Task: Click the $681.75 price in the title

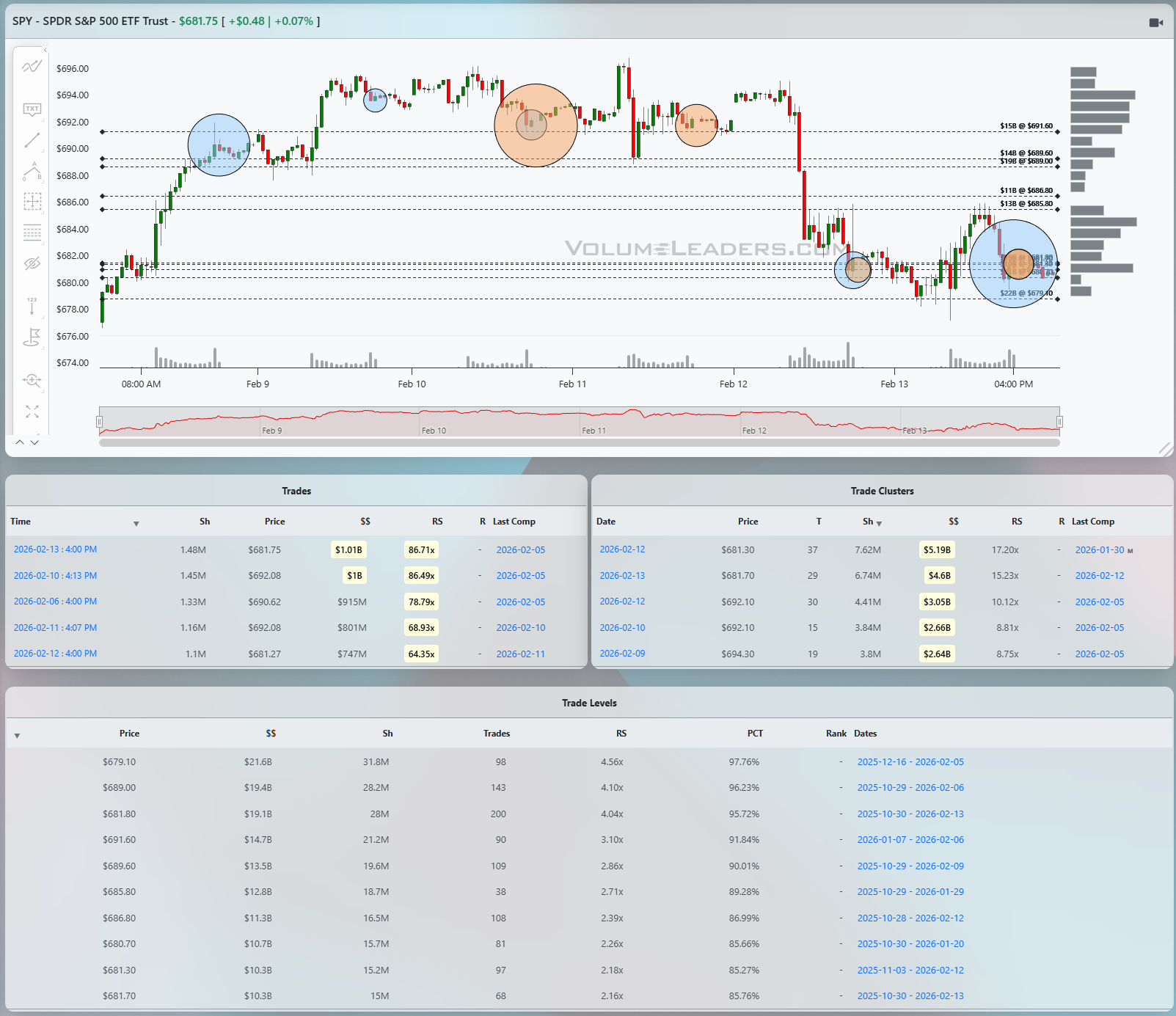Action: pos(199,21)
